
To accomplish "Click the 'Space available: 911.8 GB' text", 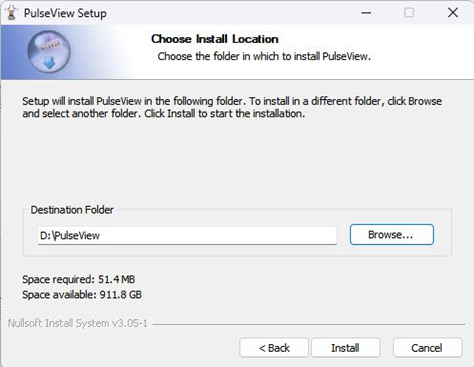I will (82, 295).
